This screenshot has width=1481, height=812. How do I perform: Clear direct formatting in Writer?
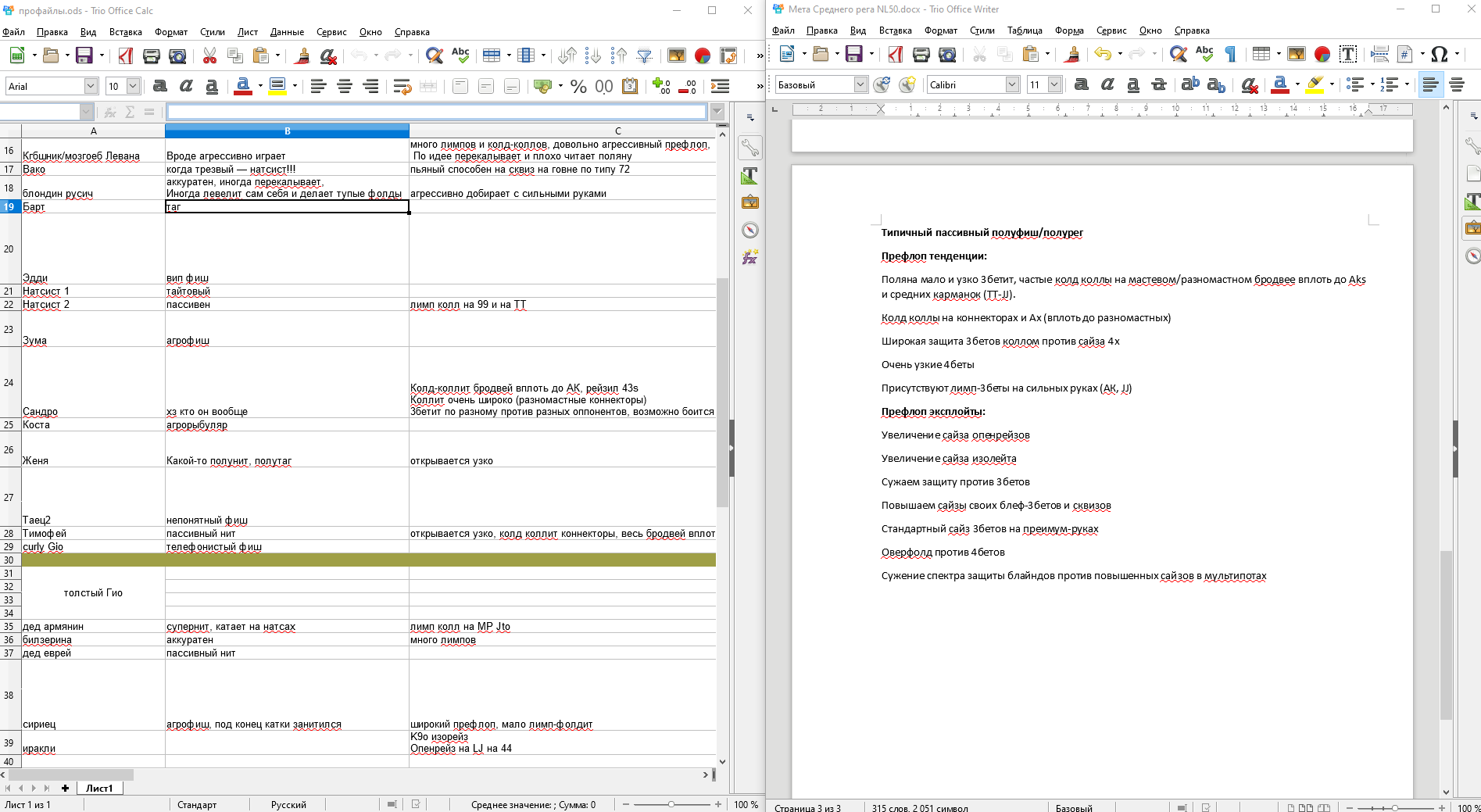[1249, 84]
